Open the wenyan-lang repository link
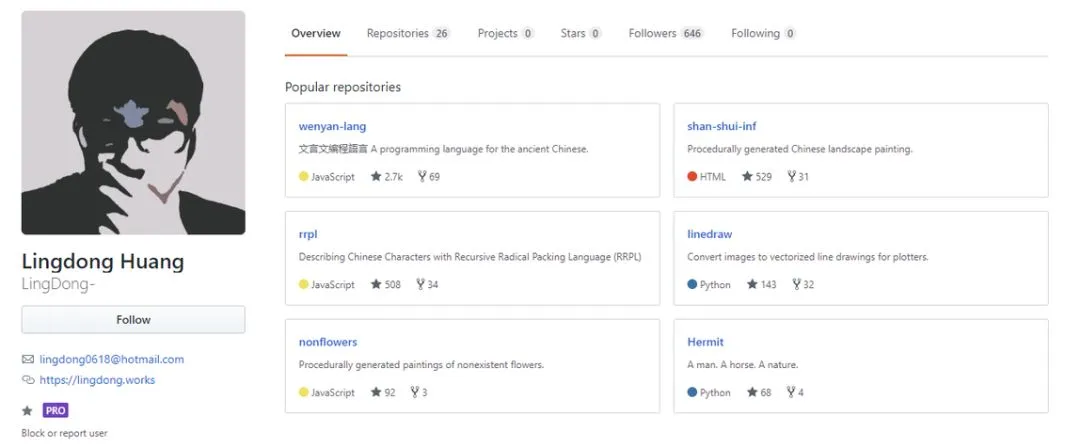The image size is (1080, 448). (x=332, y=127)
